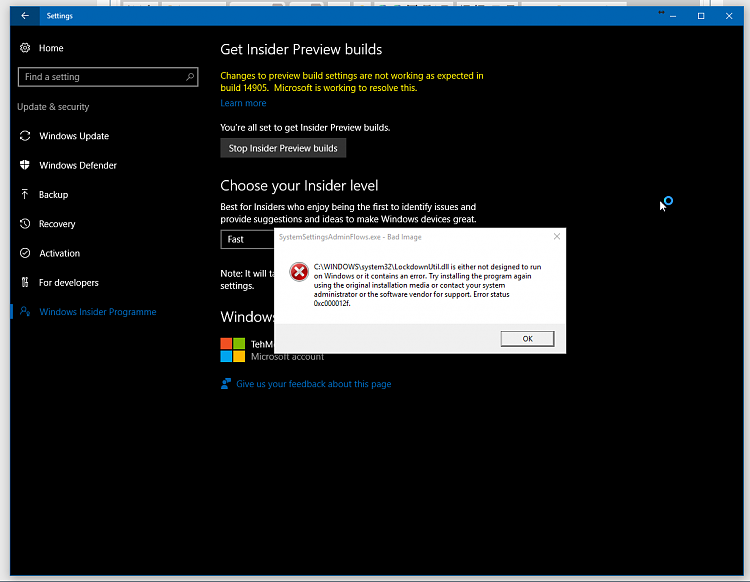
Task: Click the Update & security label
Action: (53, 107)
